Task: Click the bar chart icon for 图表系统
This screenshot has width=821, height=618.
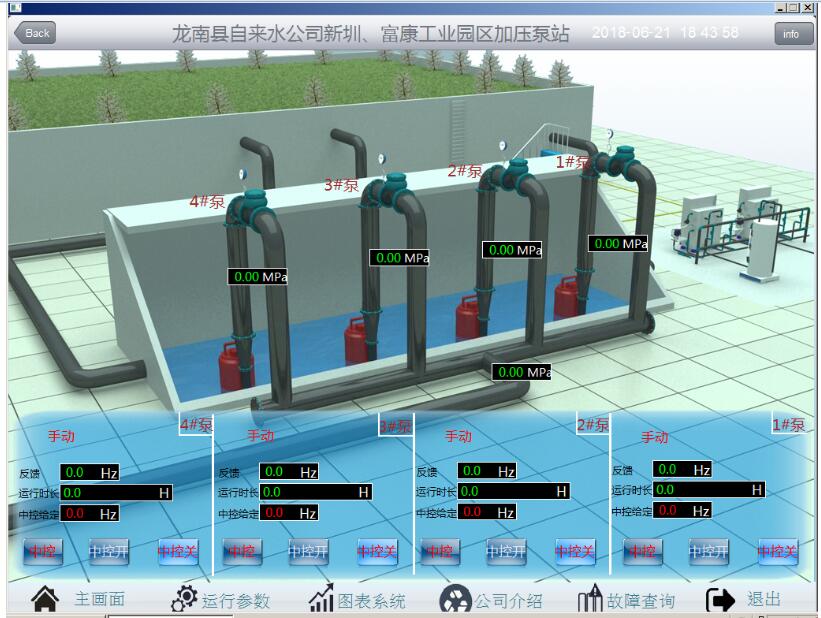Action: [320, 599]
